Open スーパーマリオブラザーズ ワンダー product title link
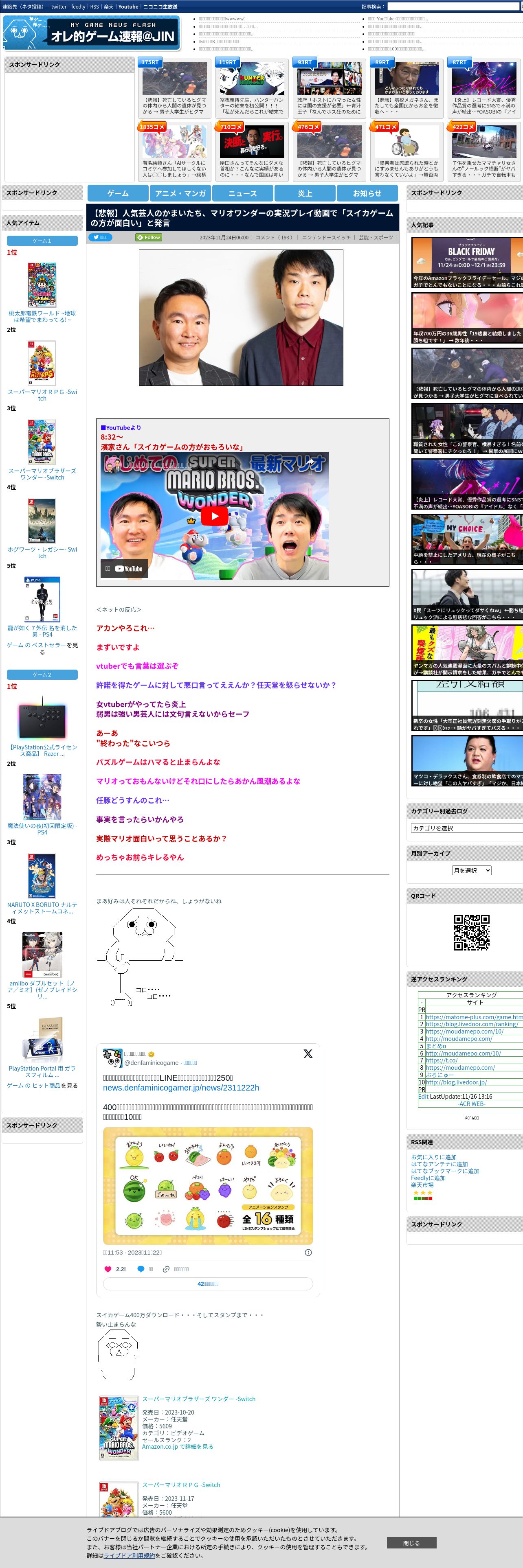The width and height of the screenshot is (523, 1568). coord(198,1399)
